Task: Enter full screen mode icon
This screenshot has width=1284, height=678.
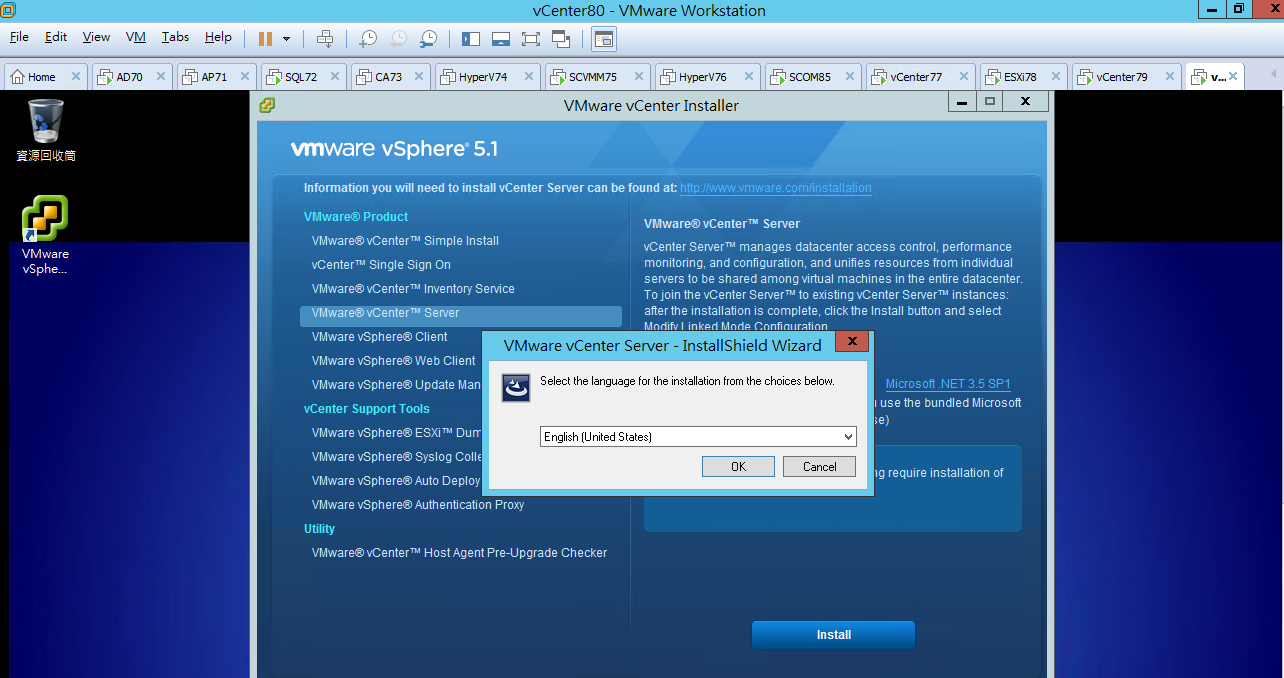Action: 531,39
